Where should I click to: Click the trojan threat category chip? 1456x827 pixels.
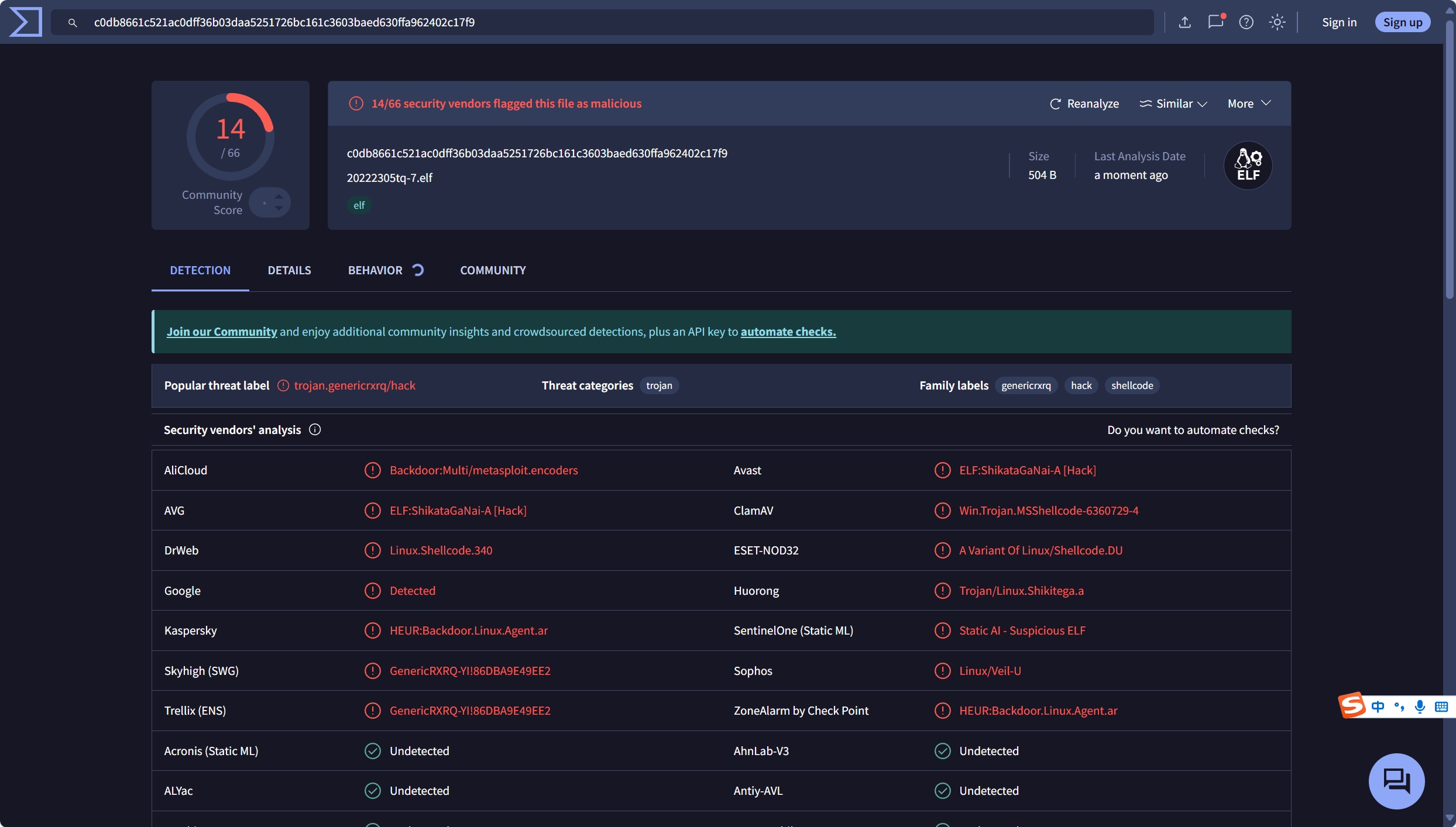click(659, 385)
